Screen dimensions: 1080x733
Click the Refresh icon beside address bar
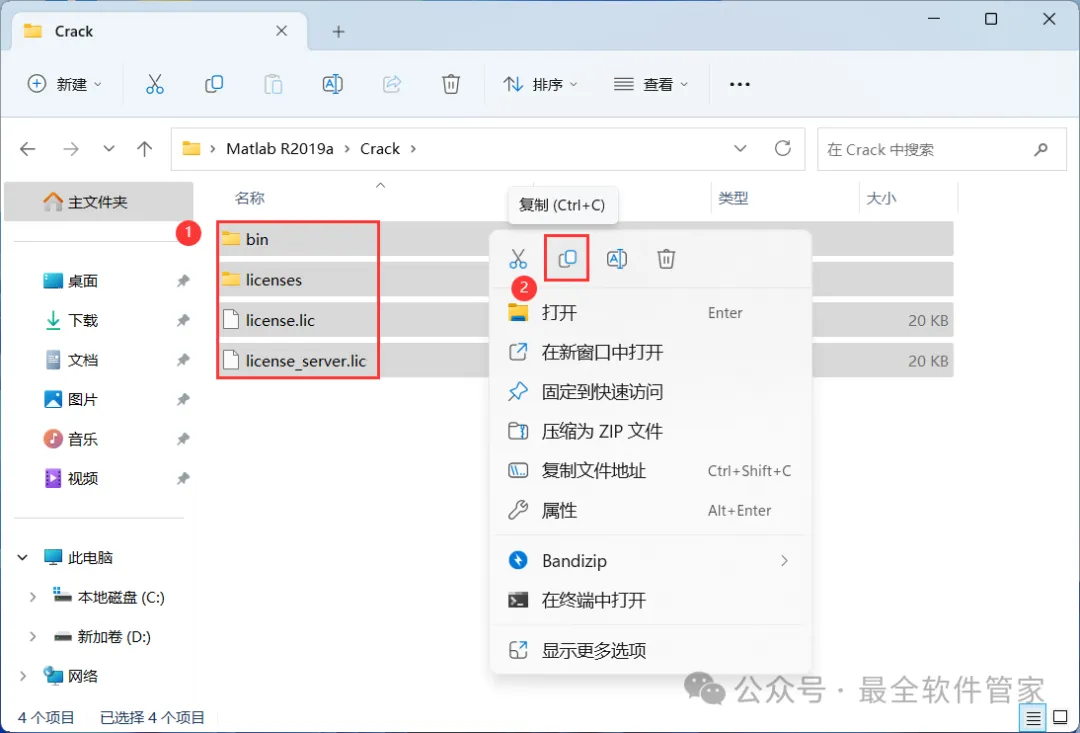[x=782, y=148]
